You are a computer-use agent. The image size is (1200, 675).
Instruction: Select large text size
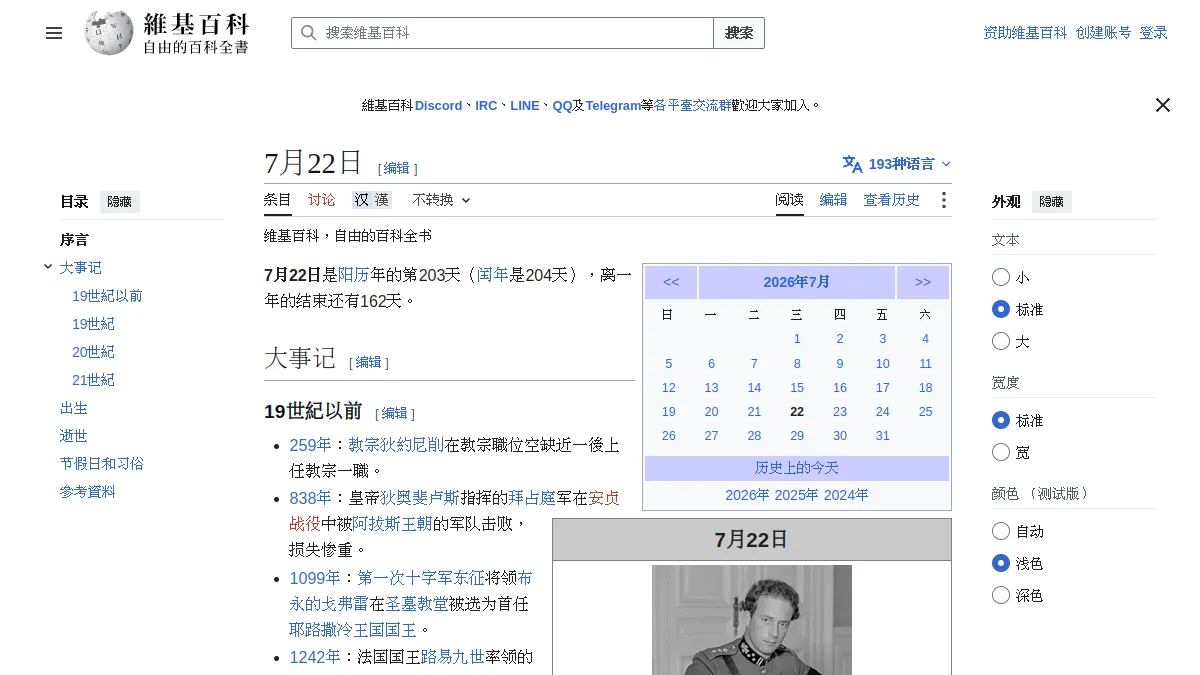coord(1001,341)
